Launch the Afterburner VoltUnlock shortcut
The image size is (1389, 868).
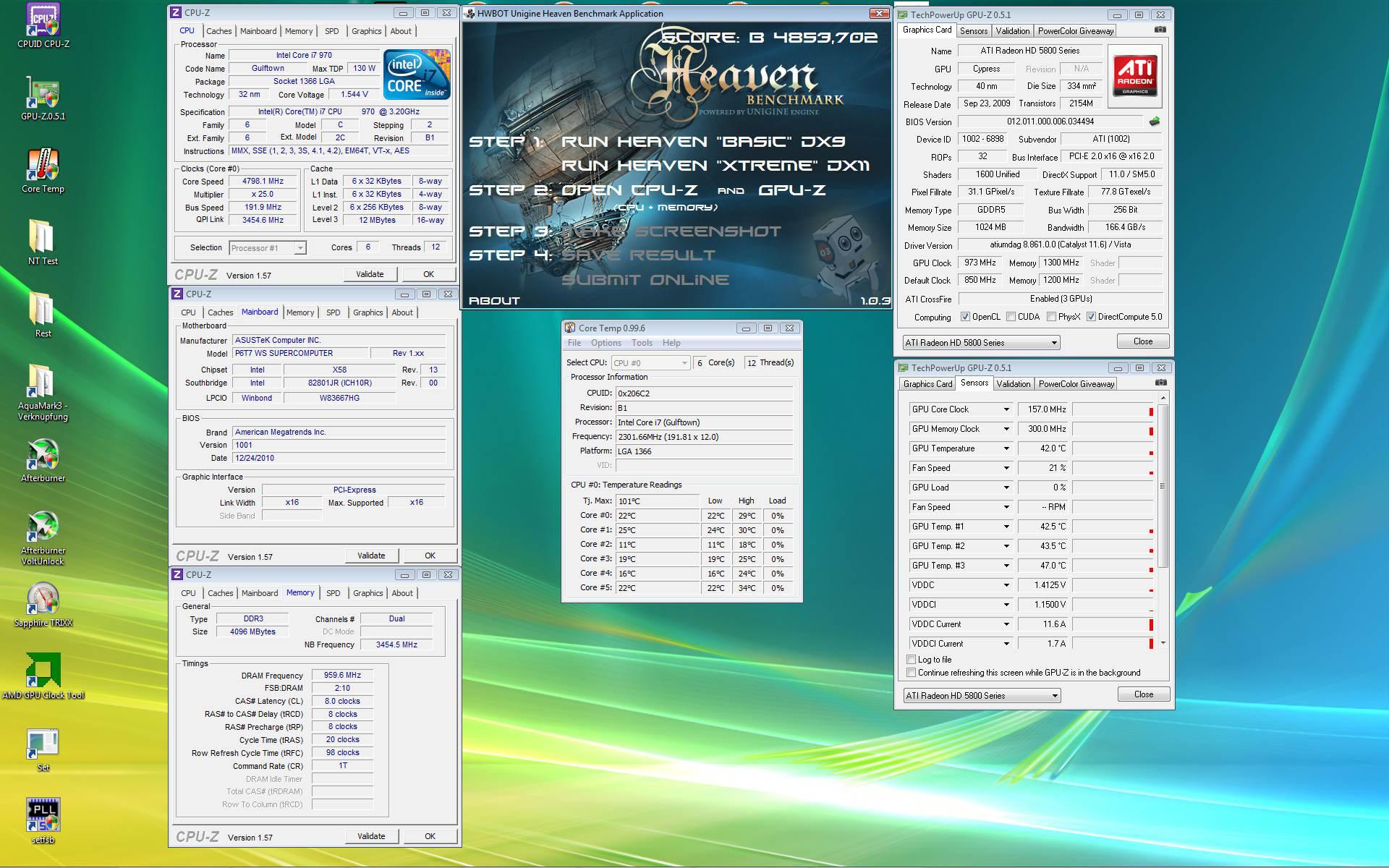(x=43, y=527)
